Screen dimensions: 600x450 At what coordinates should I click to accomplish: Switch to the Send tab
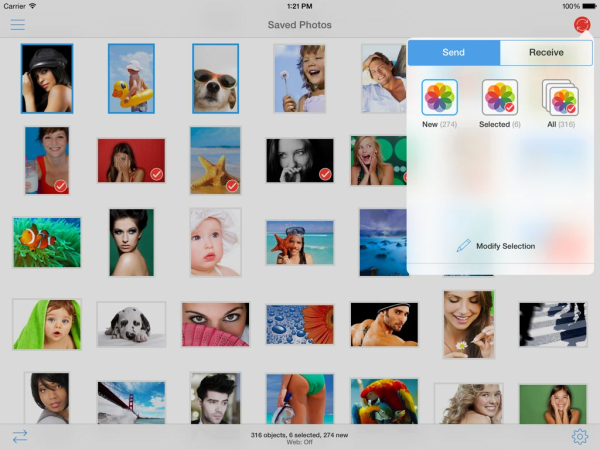click(x=454, y=52)
